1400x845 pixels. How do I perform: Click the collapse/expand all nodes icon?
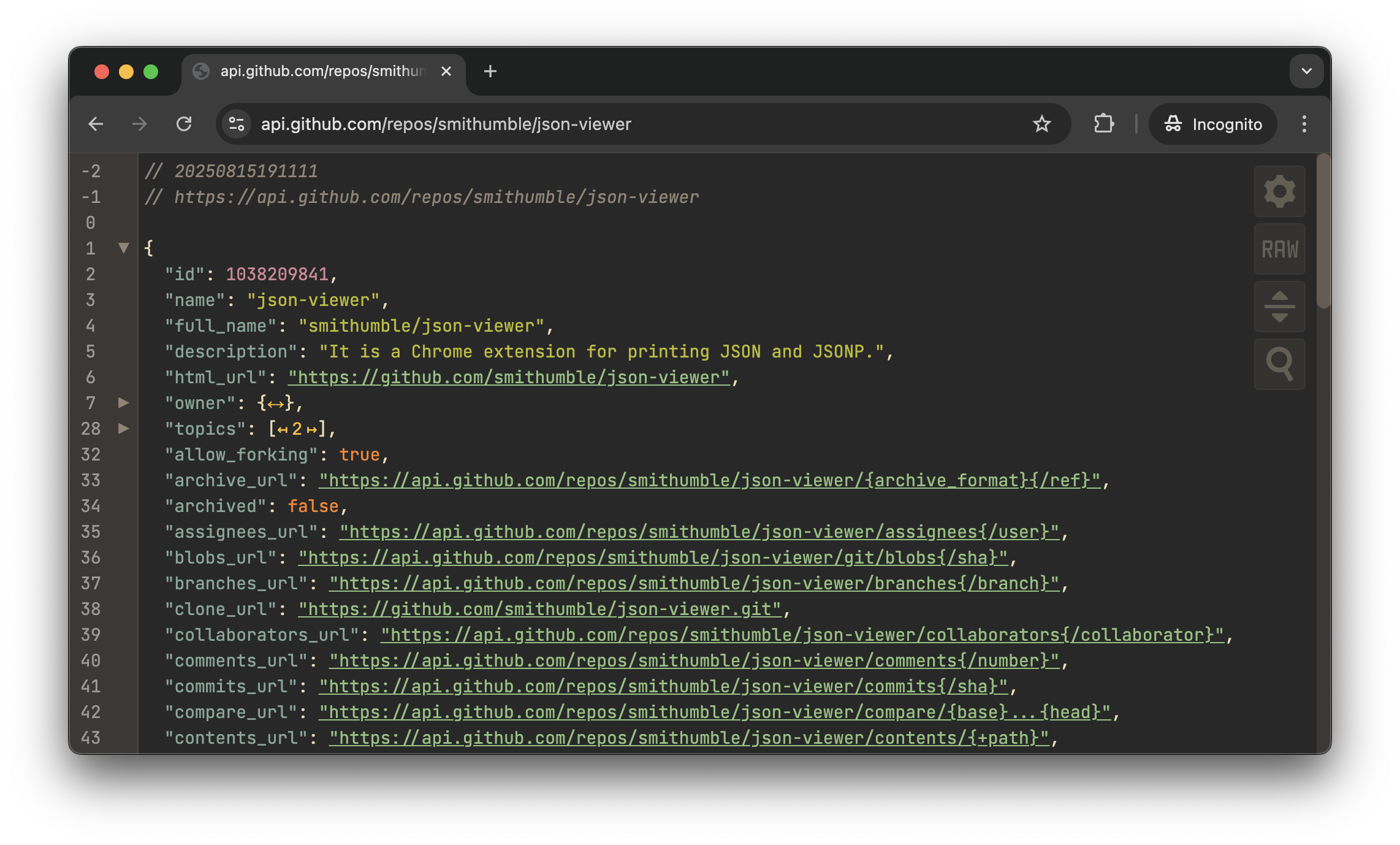1279,307
